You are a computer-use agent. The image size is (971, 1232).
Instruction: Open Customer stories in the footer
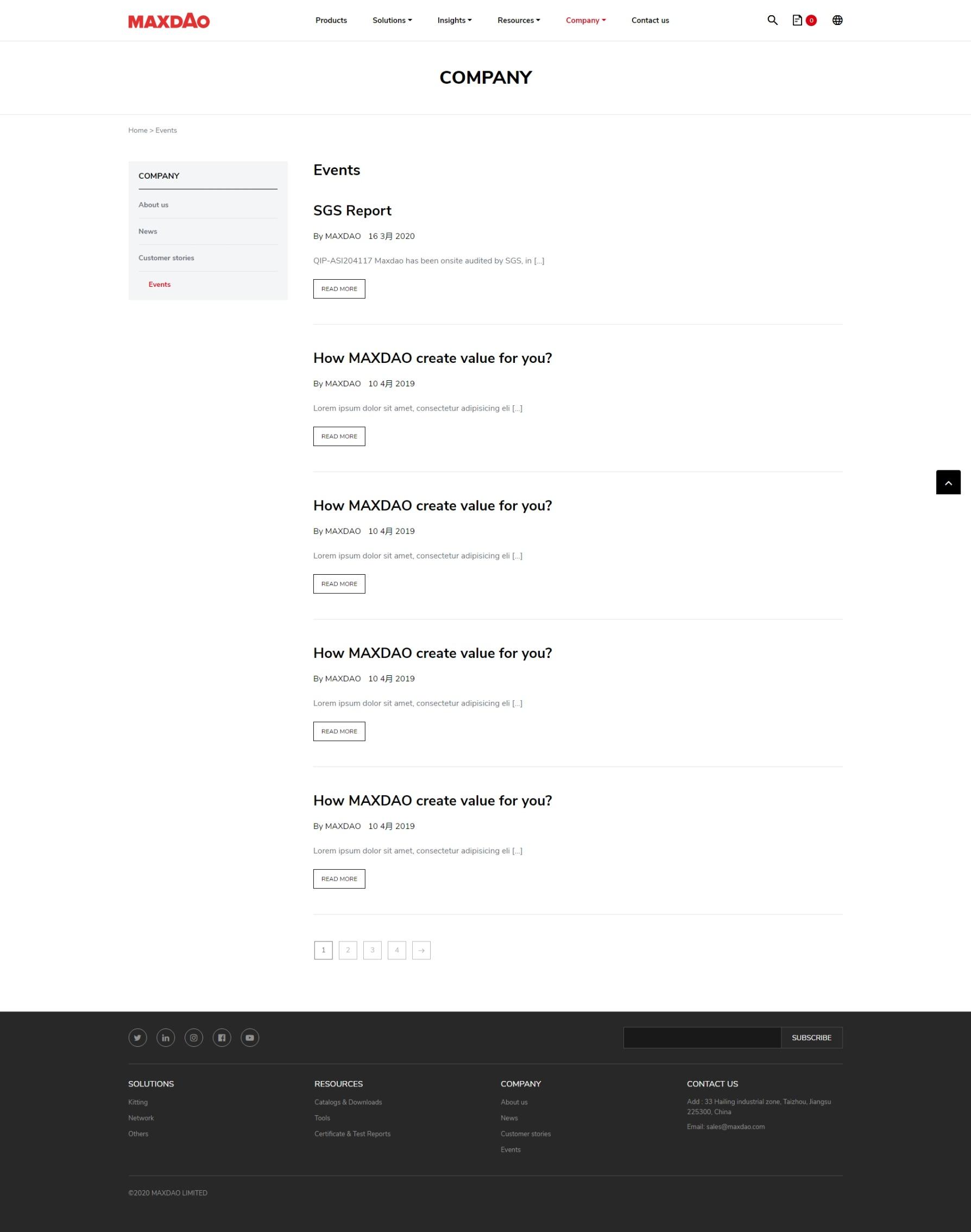(x=526, y=1134)
